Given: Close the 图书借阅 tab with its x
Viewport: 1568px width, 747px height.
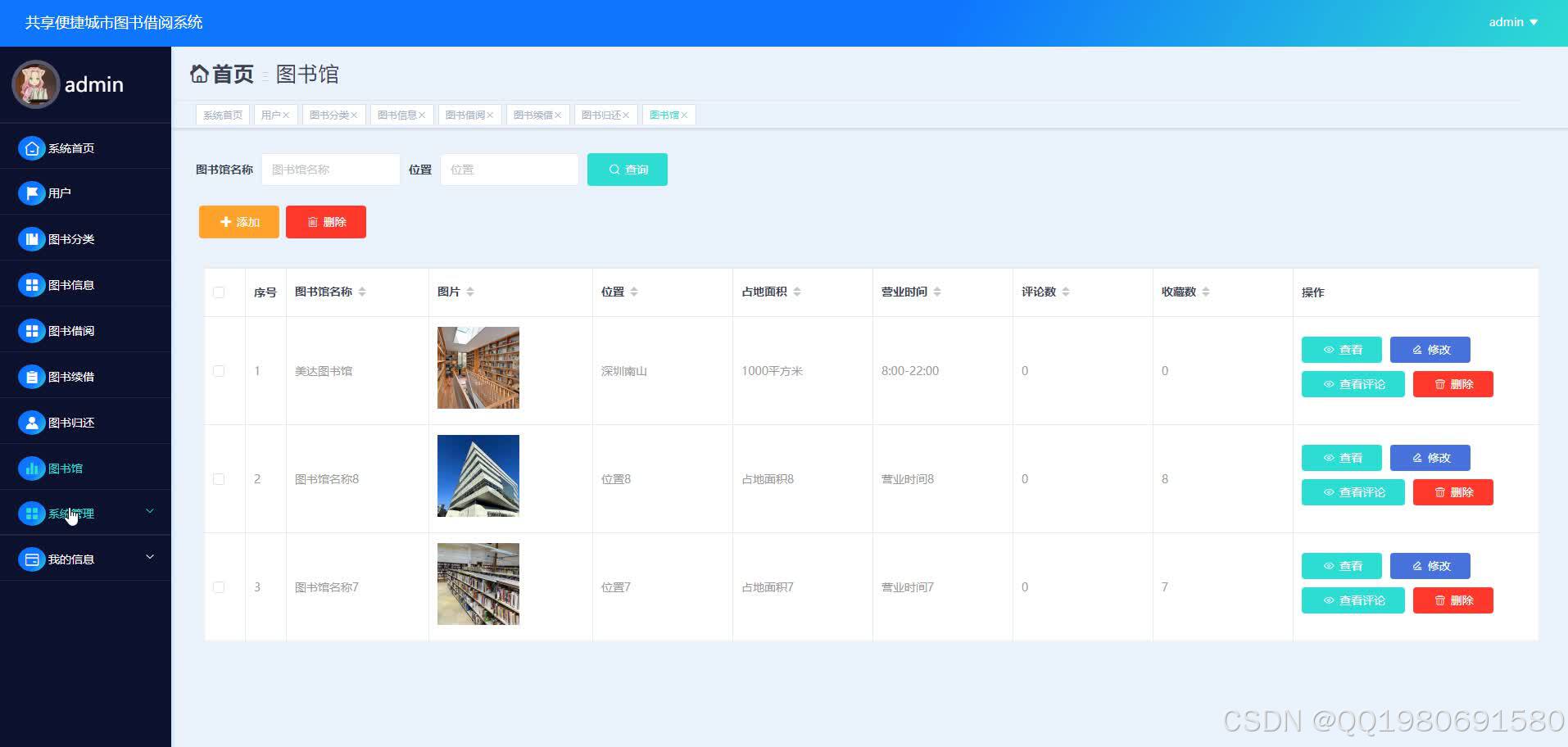Looking at the screenshot, I should [x=490, y=115].
